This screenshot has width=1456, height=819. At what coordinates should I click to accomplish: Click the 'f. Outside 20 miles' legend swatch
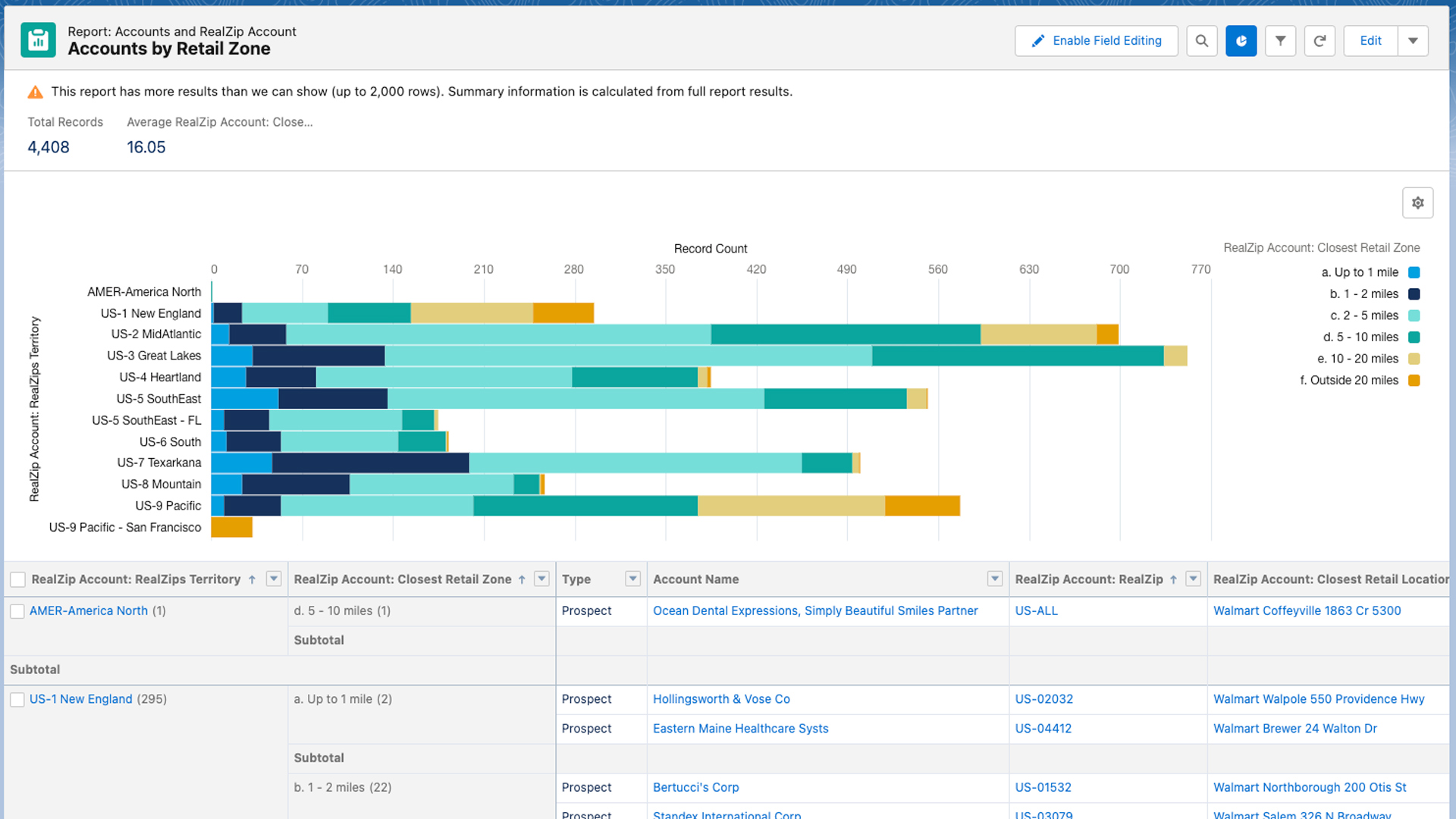click(1414, 381)
